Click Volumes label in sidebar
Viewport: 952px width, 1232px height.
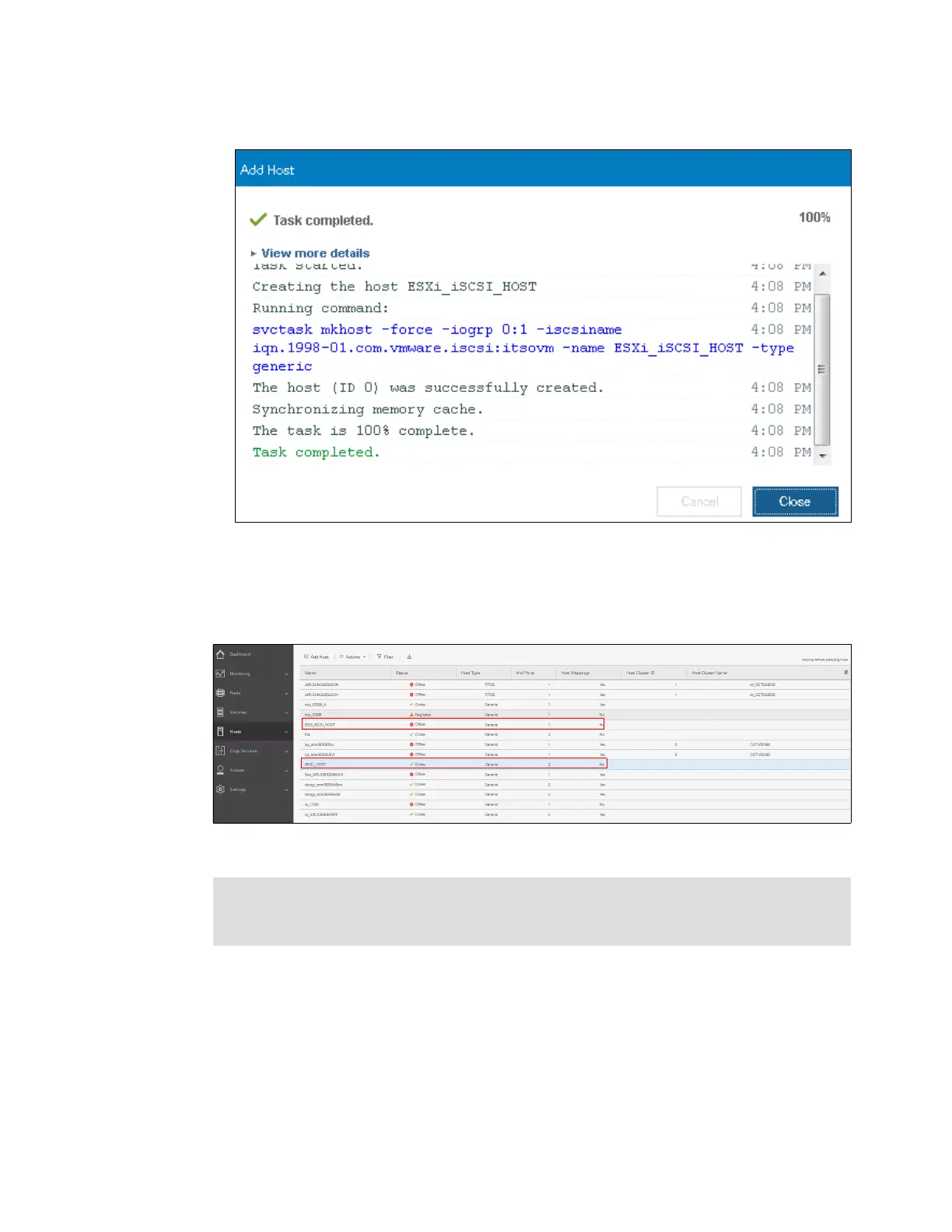pos(238,712)
